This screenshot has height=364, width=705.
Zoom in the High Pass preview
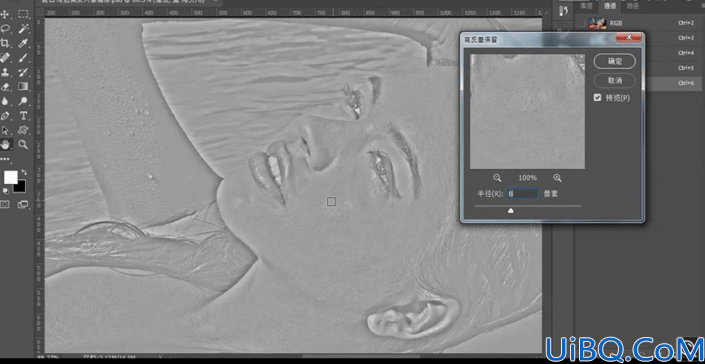coord(558,178)
